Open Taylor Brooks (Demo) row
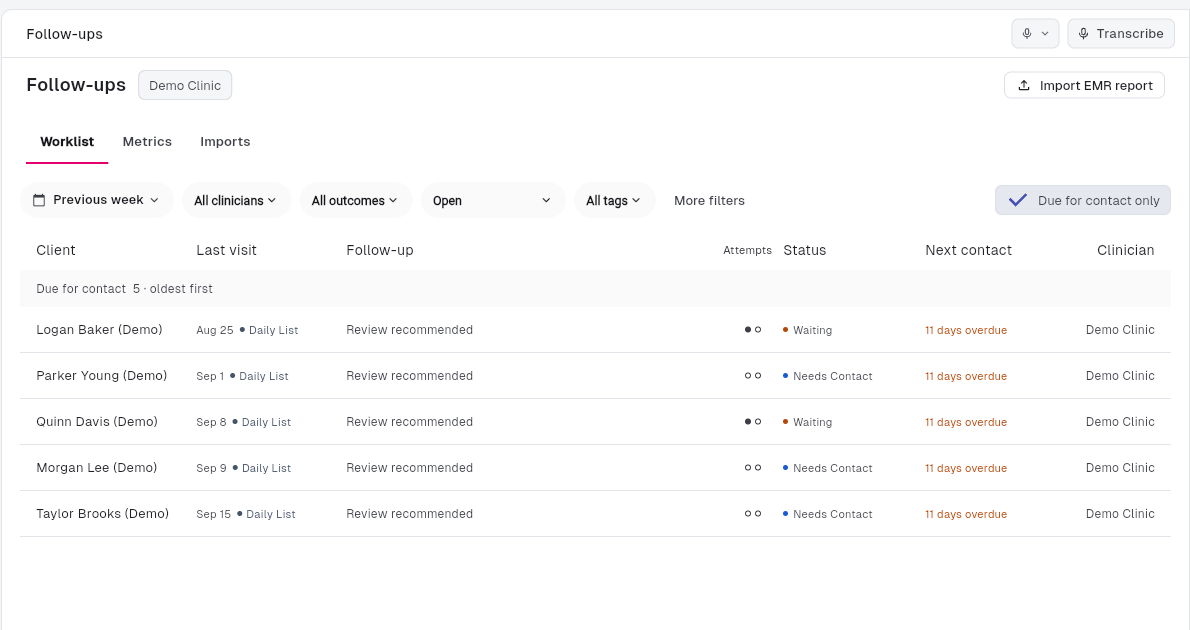The width and height of the screenshot is (1190, 630). coord(595,514)
